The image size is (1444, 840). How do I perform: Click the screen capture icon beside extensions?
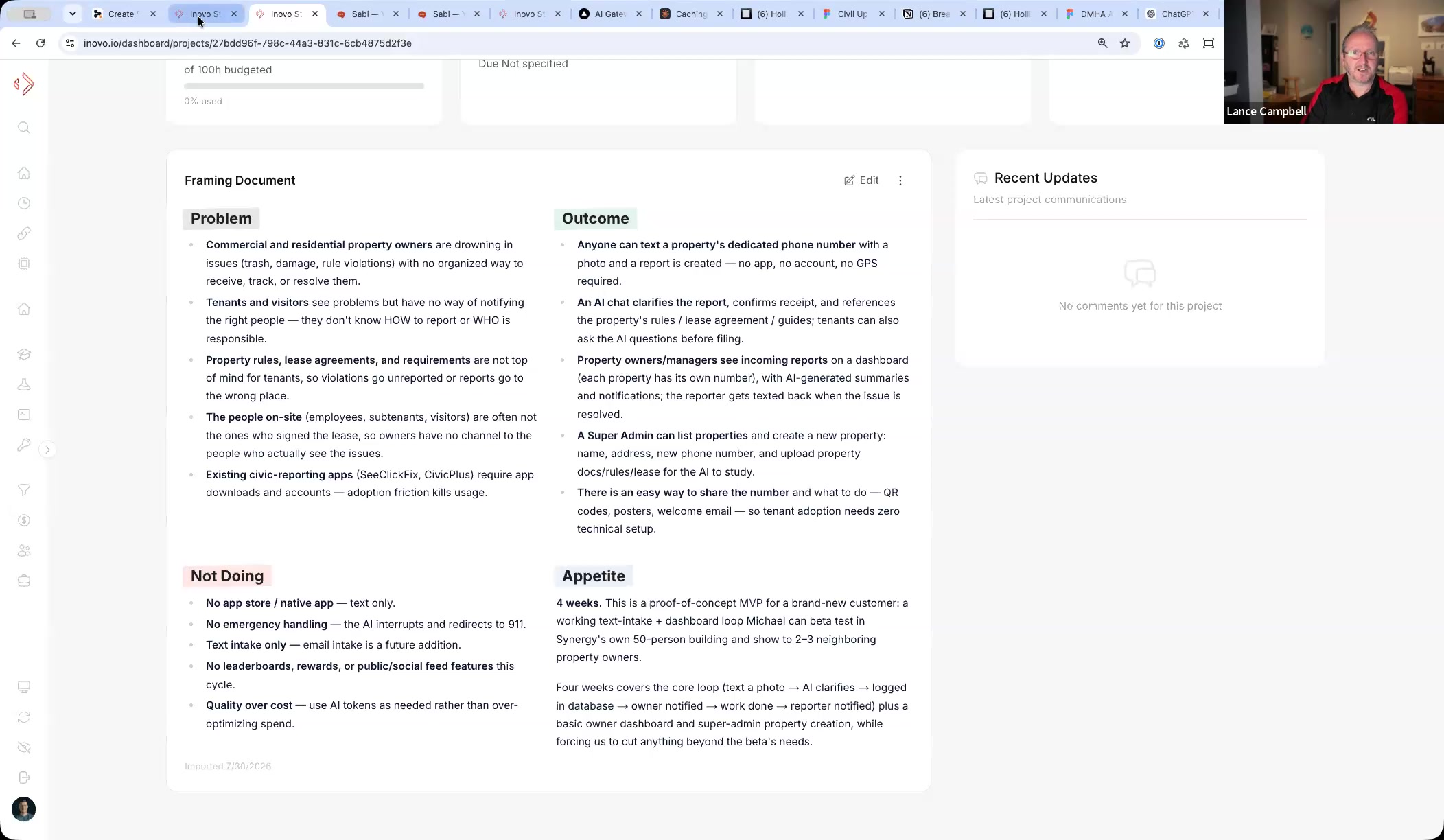click(x=1209, y=43)
